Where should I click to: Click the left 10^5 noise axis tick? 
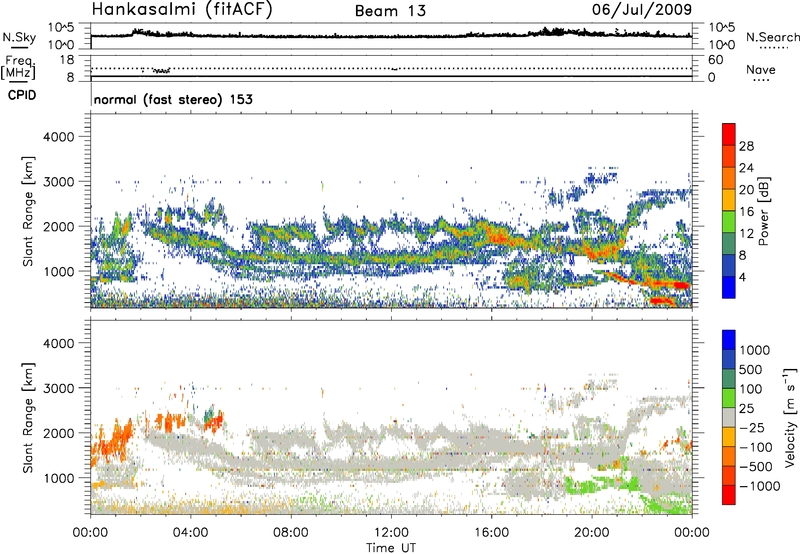(61, 28)
